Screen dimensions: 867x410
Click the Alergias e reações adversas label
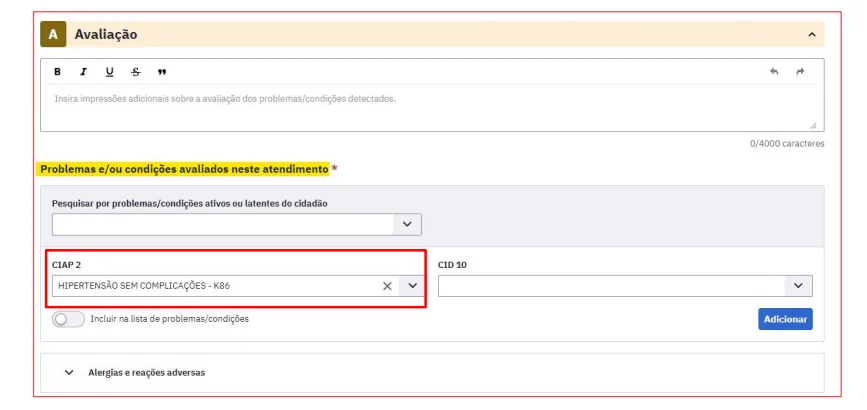(x=147, y=372)
